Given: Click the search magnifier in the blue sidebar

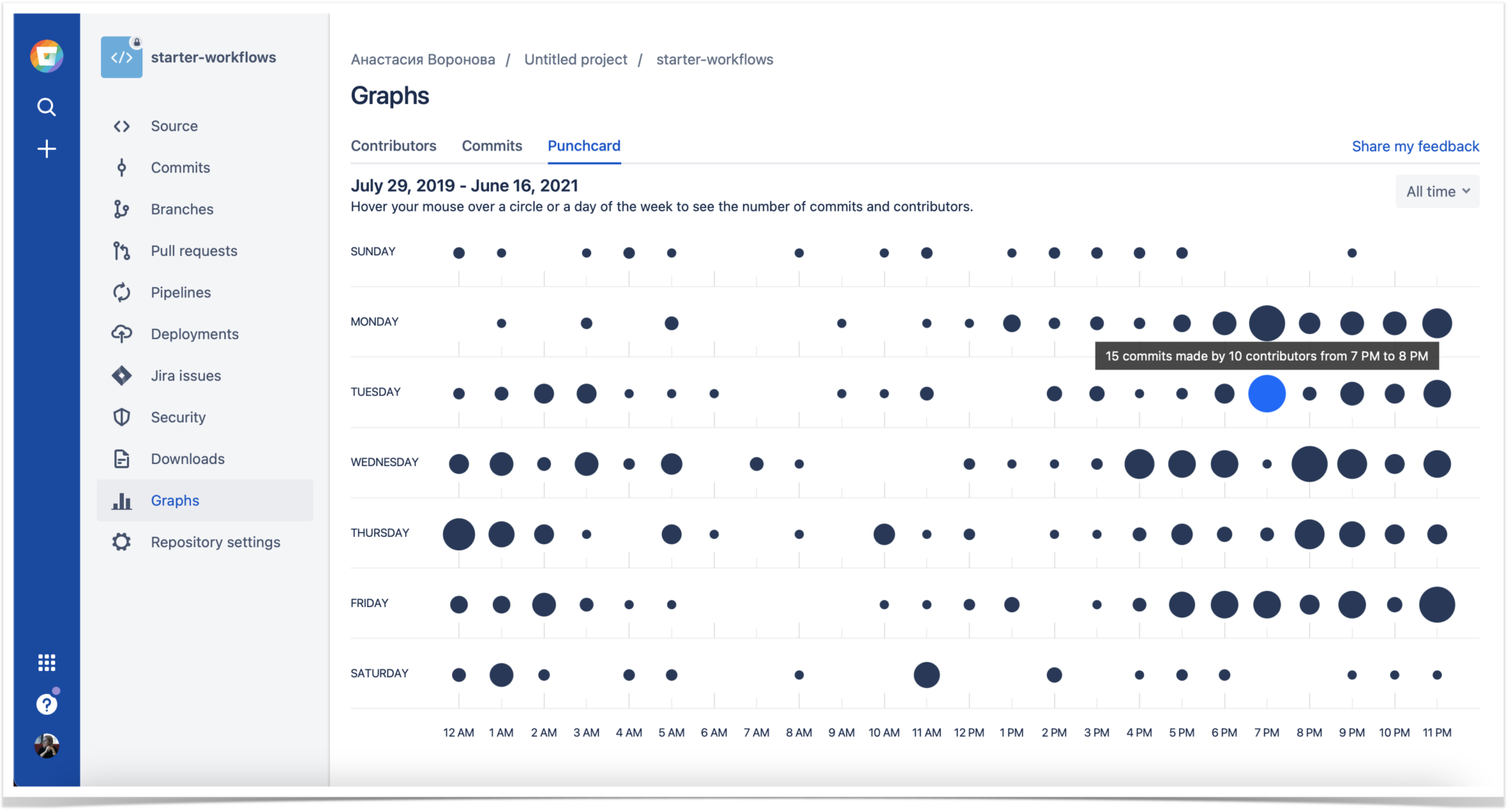Looking at the screenshot, I should pyautogui.click(x=46, y=106).
